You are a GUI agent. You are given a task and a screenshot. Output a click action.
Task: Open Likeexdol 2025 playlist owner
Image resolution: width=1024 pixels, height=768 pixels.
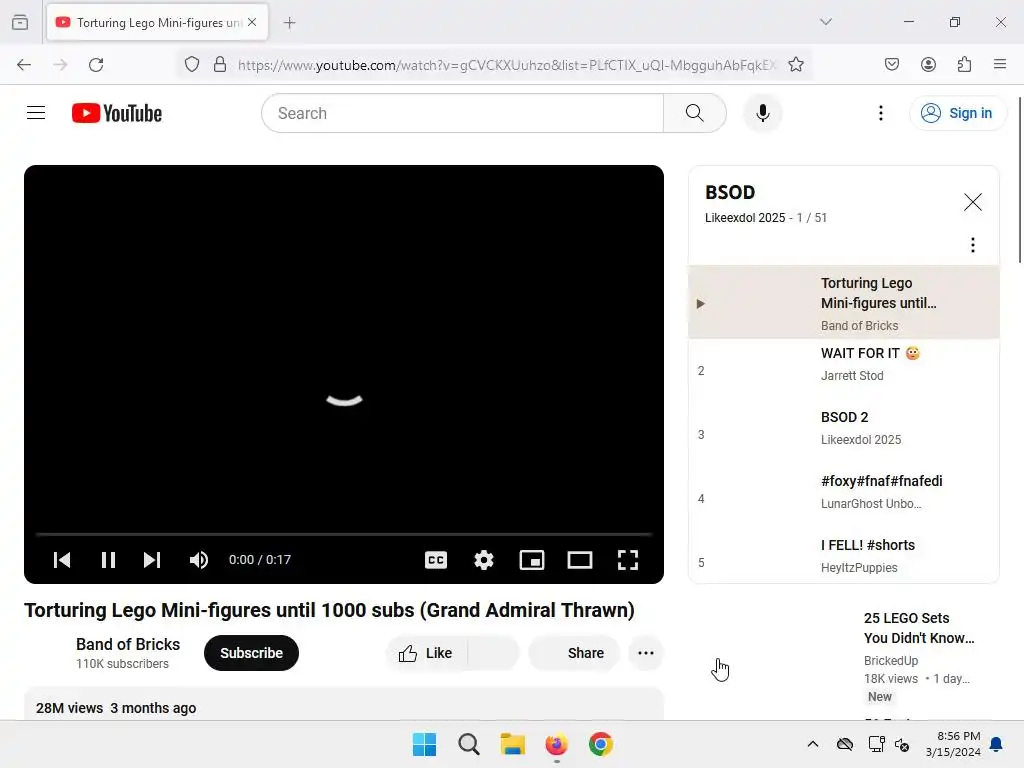point(744,217)
